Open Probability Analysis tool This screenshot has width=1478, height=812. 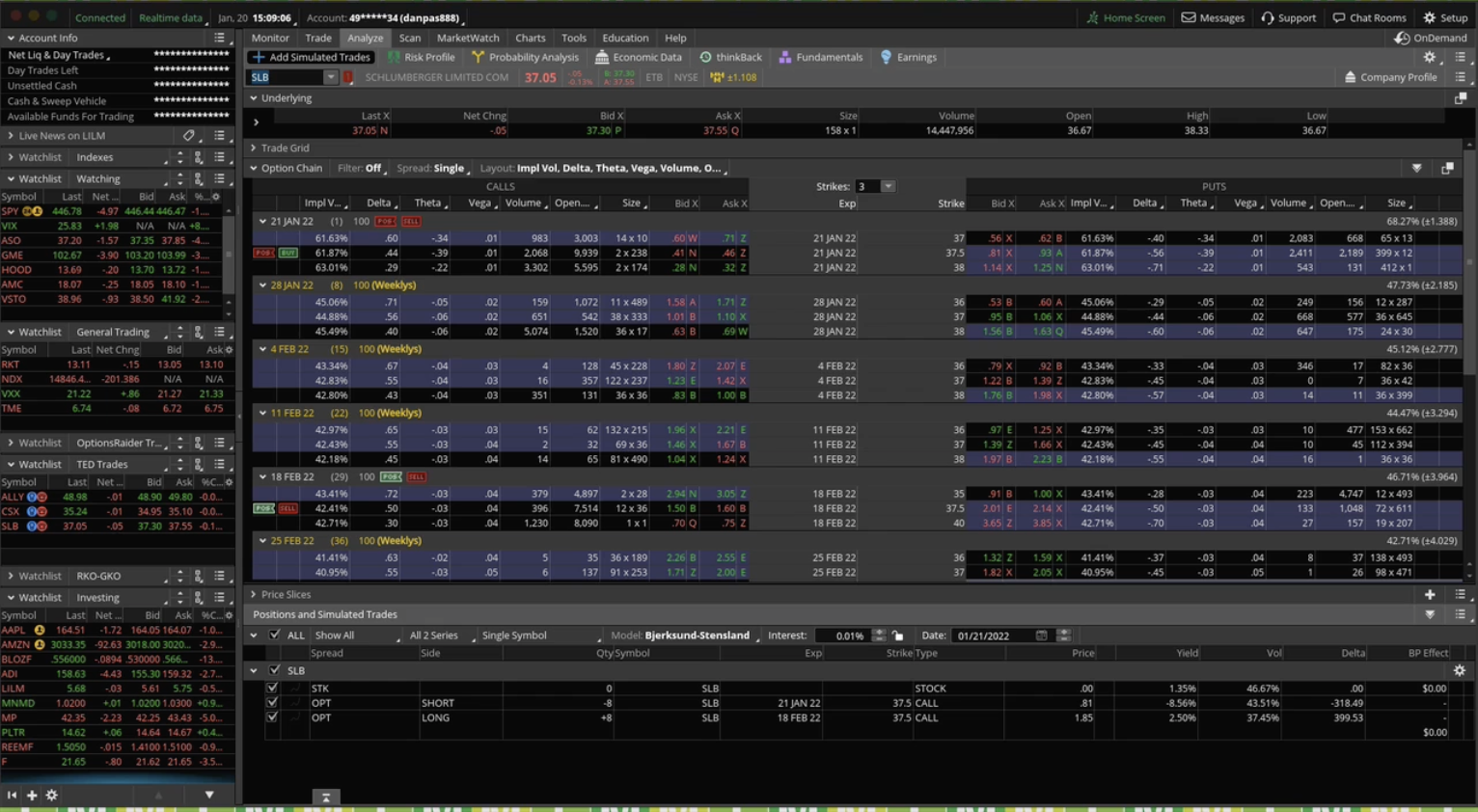(x=525, y=57)
